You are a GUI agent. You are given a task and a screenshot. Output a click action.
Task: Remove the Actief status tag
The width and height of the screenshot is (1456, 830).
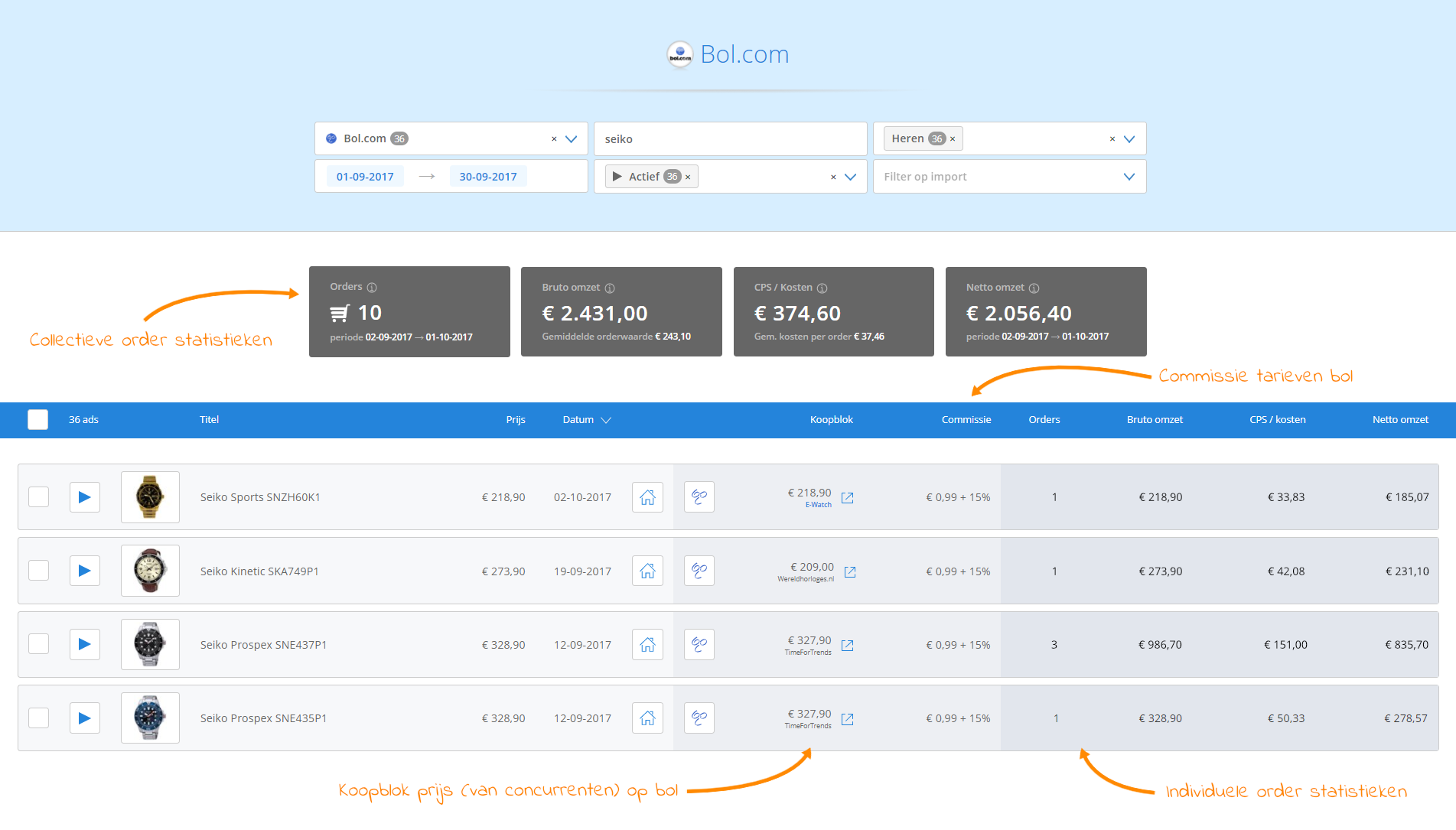pos(688,177)
